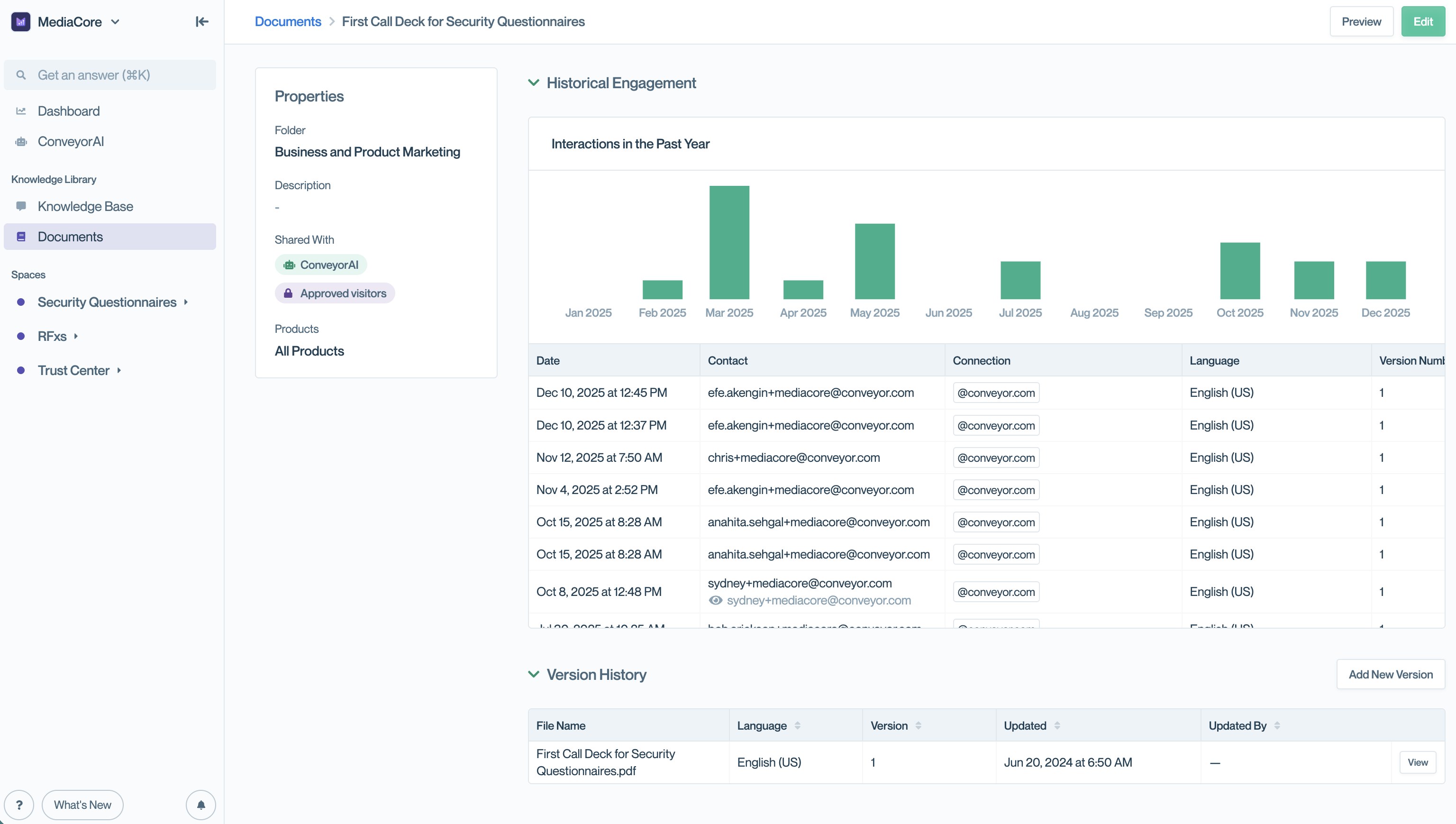Click the ConveyorAI robot icon in sidebar
This screenshot has width=1456, height=824.
[21, 141]
